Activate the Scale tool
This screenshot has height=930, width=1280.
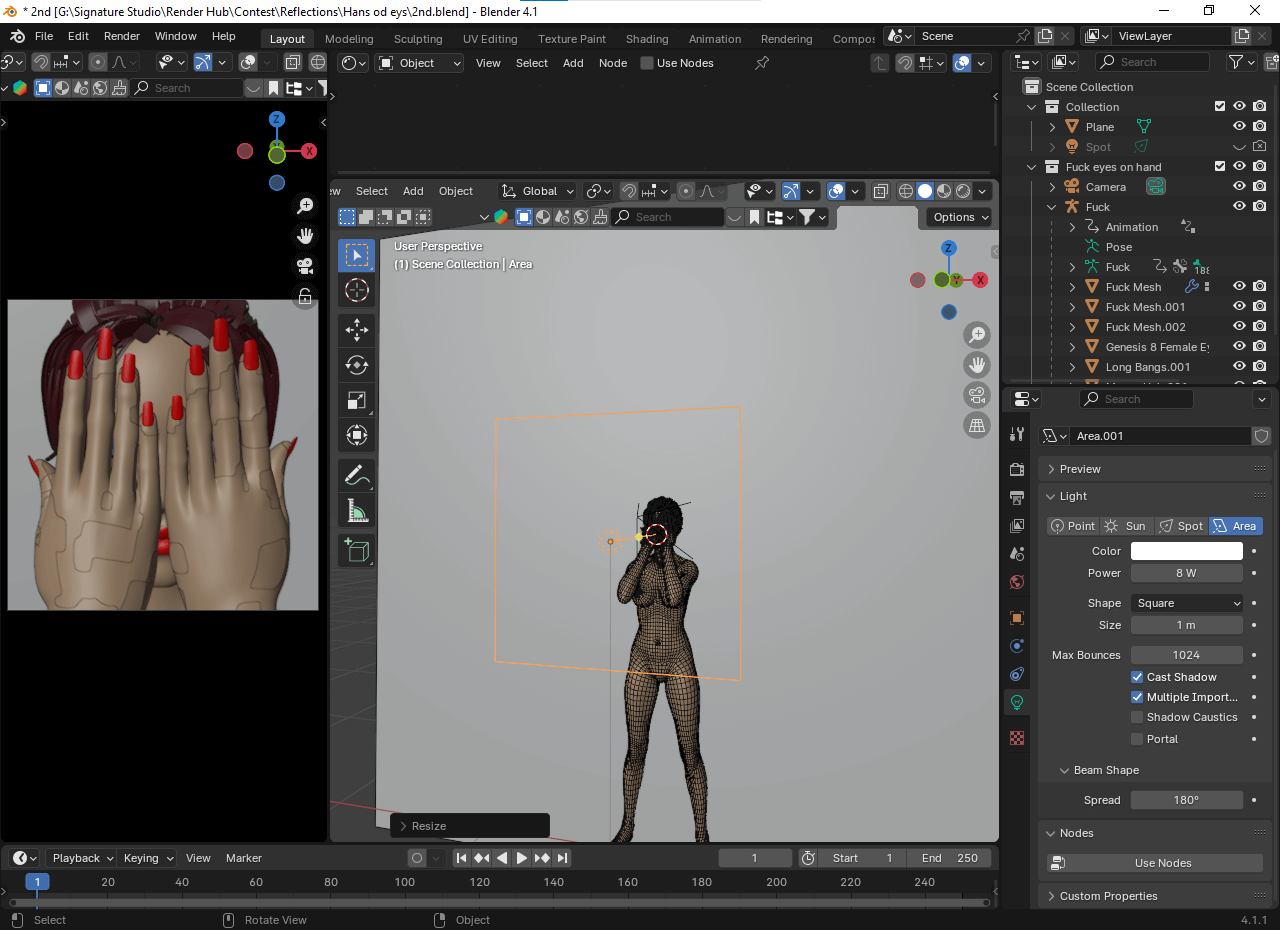point(357,400)
